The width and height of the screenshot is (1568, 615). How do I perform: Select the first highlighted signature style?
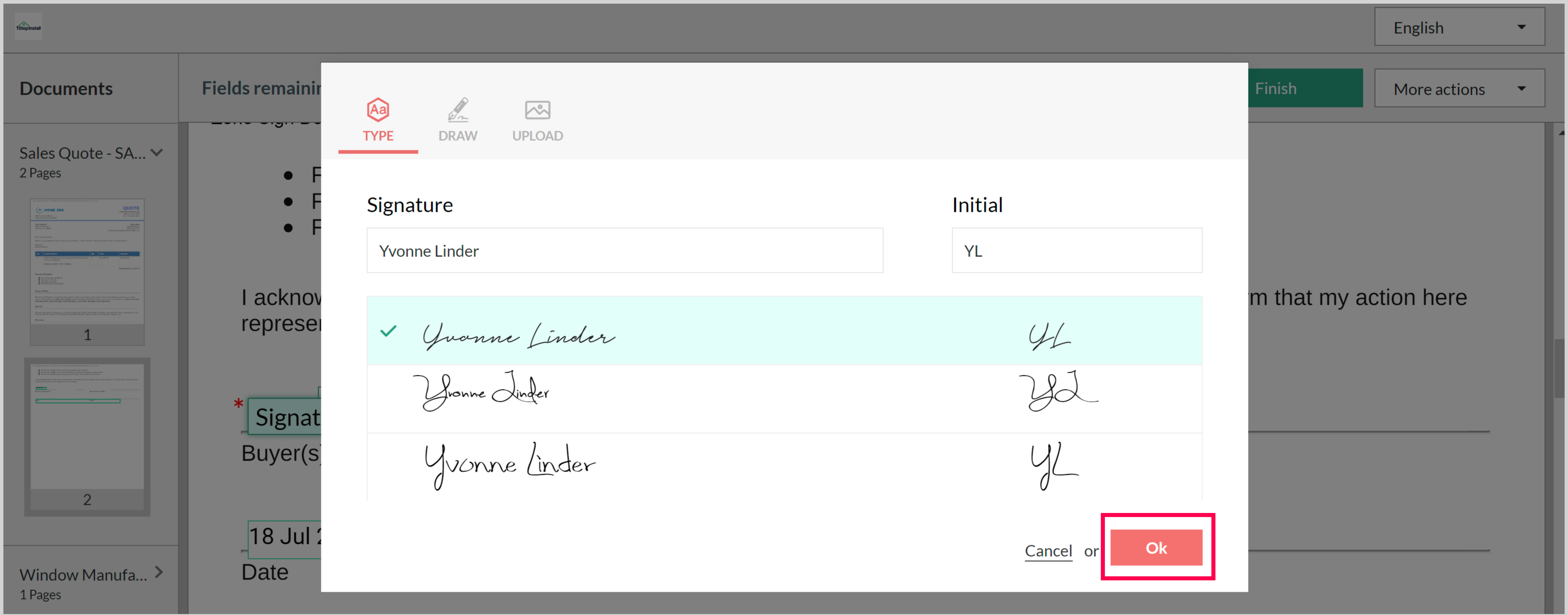coord(519,335)
